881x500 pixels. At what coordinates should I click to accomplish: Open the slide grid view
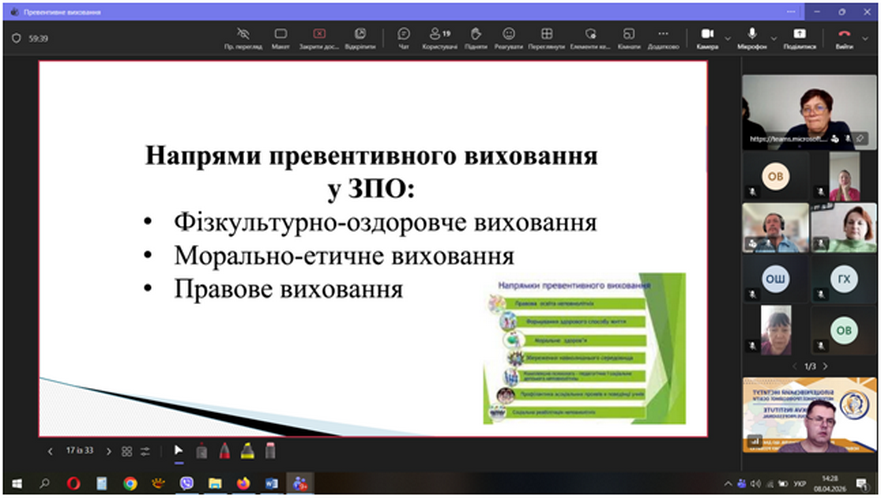(127, 451)
